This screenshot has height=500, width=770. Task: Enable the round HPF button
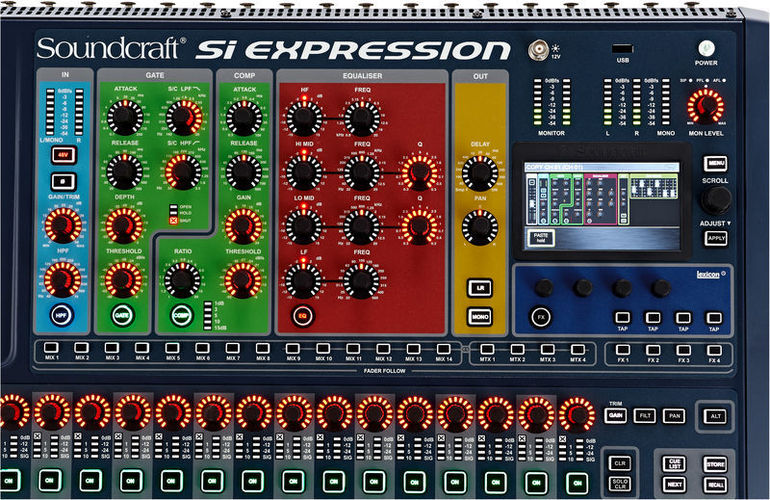(61, 315)
